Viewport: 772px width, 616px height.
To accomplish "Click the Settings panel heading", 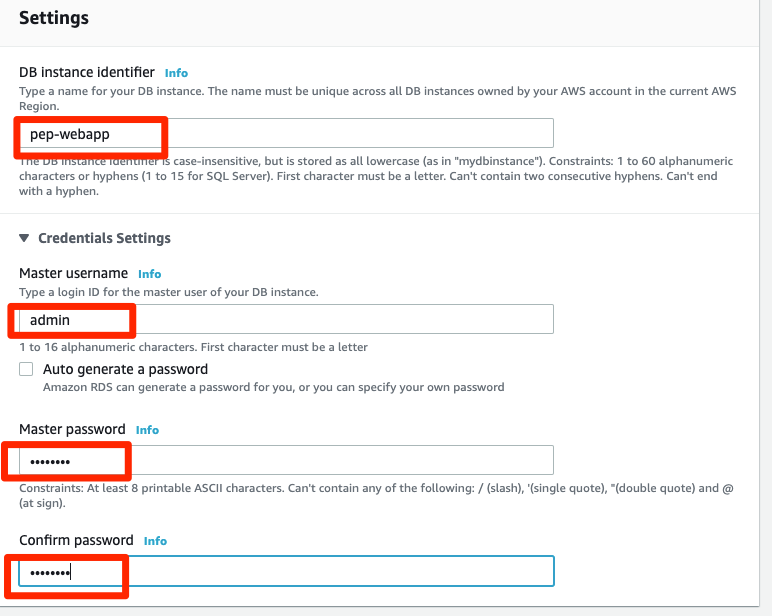I will click(54, 18).
